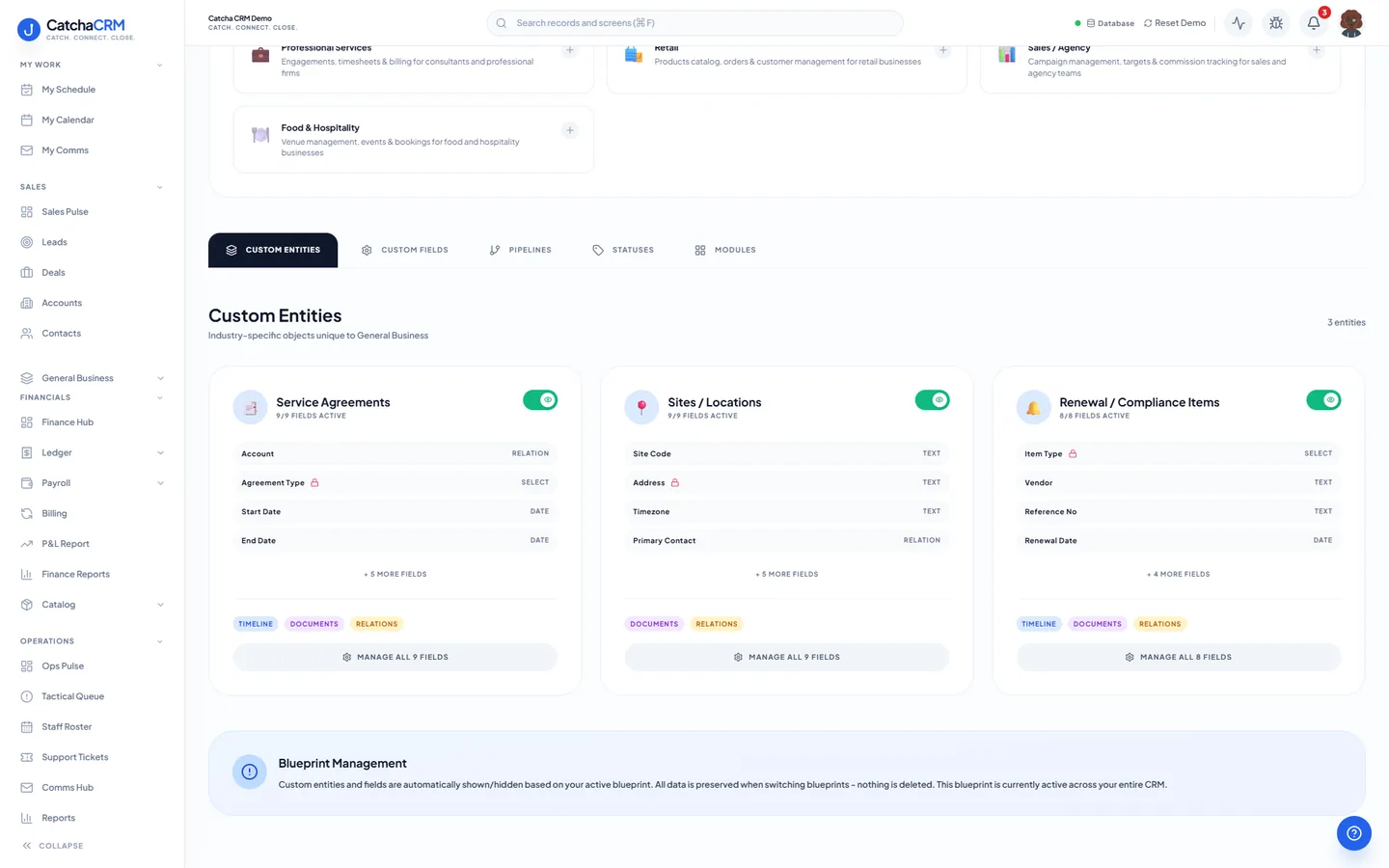The image size is (1389, 868).
Task: Switch to the Custom Fields tab
Action: point(404,250)
